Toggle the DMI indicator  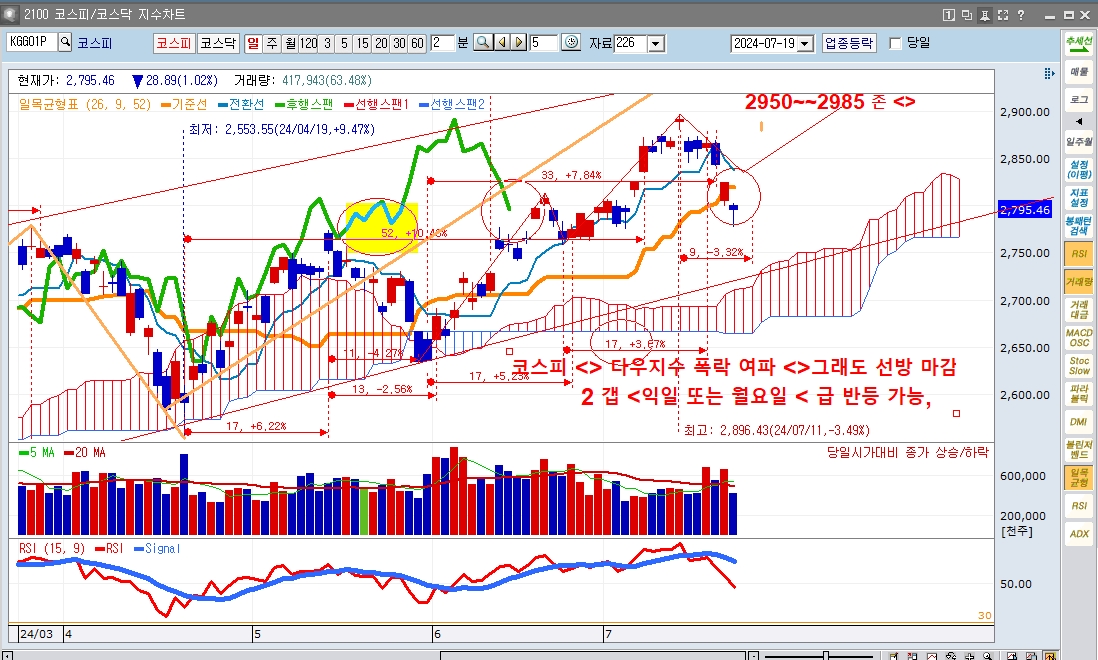pos(1078,421)
